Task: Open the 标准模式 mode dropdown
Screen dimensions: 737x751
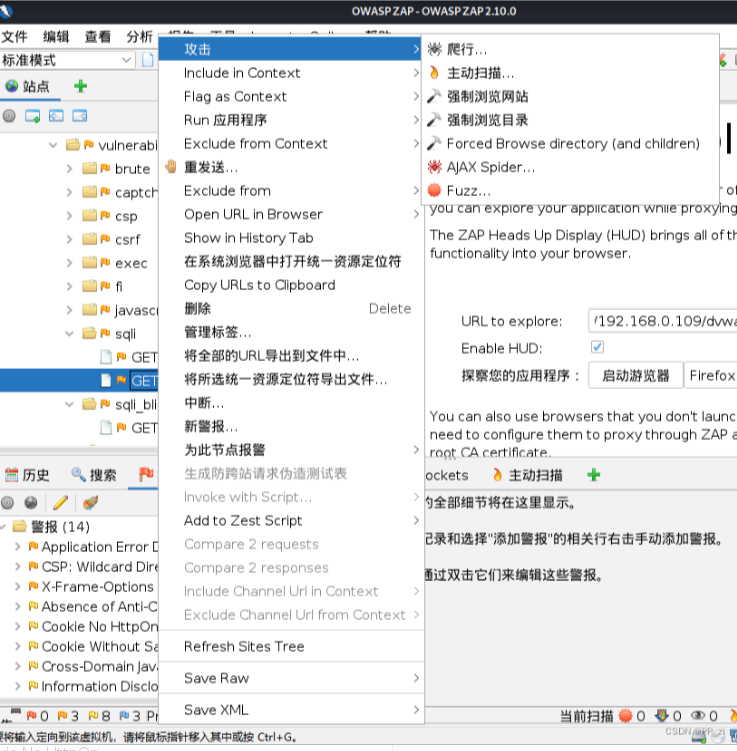Action: coord(67,60)
